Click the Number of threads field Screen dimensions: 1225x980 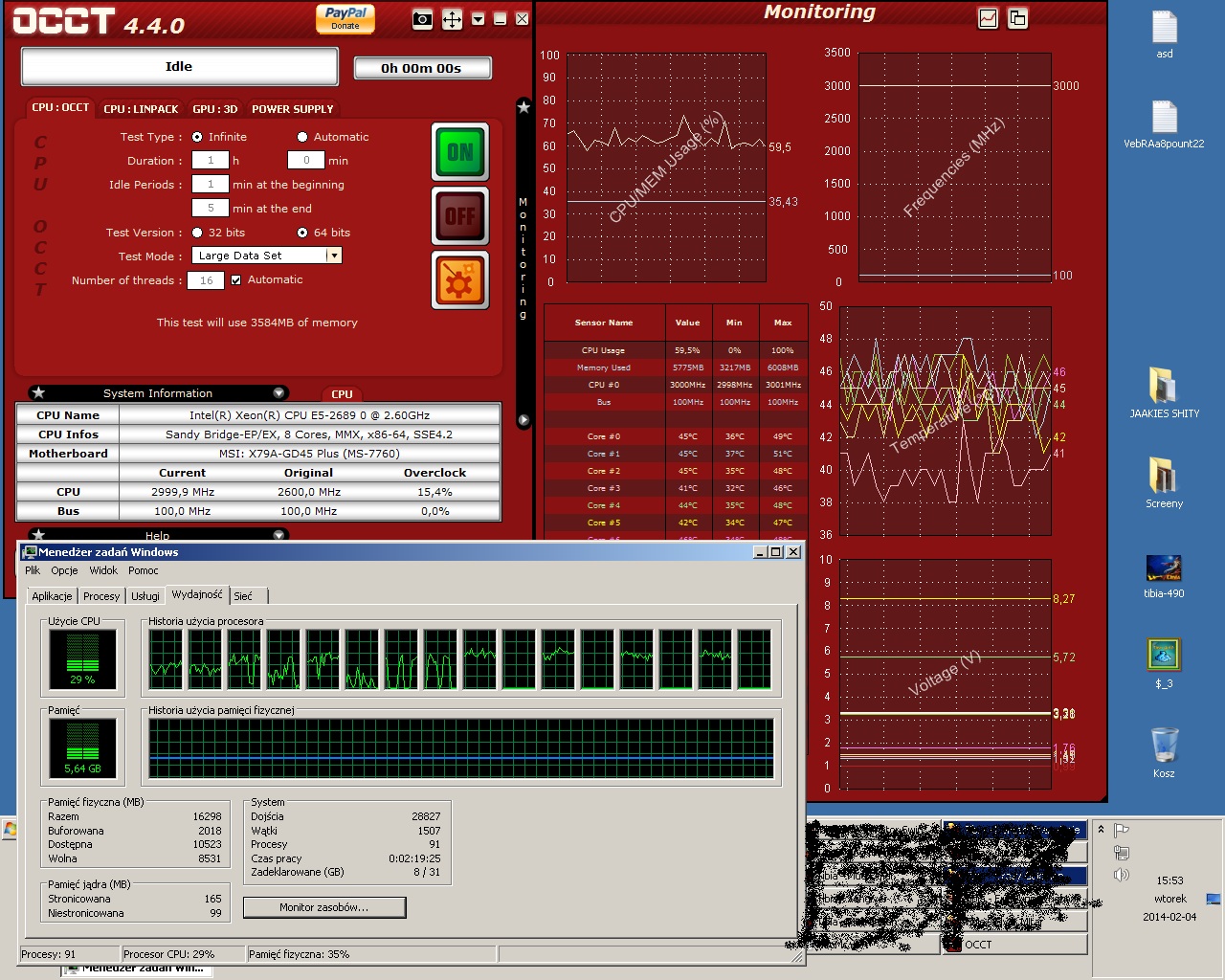pos(206,280)
